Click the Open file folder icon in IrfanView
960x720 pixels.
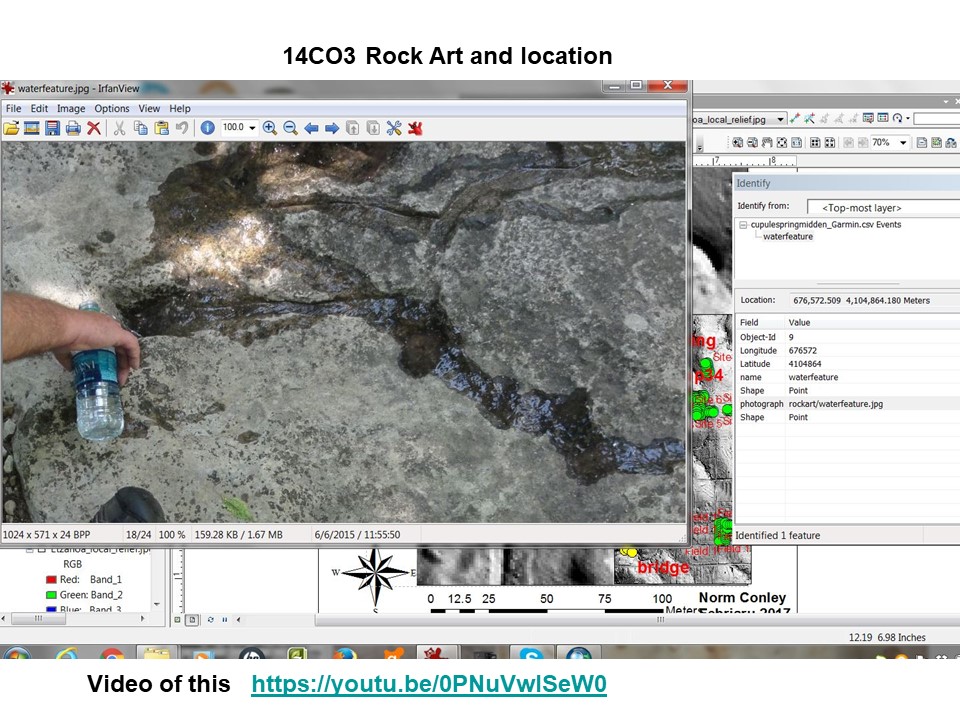12,128
